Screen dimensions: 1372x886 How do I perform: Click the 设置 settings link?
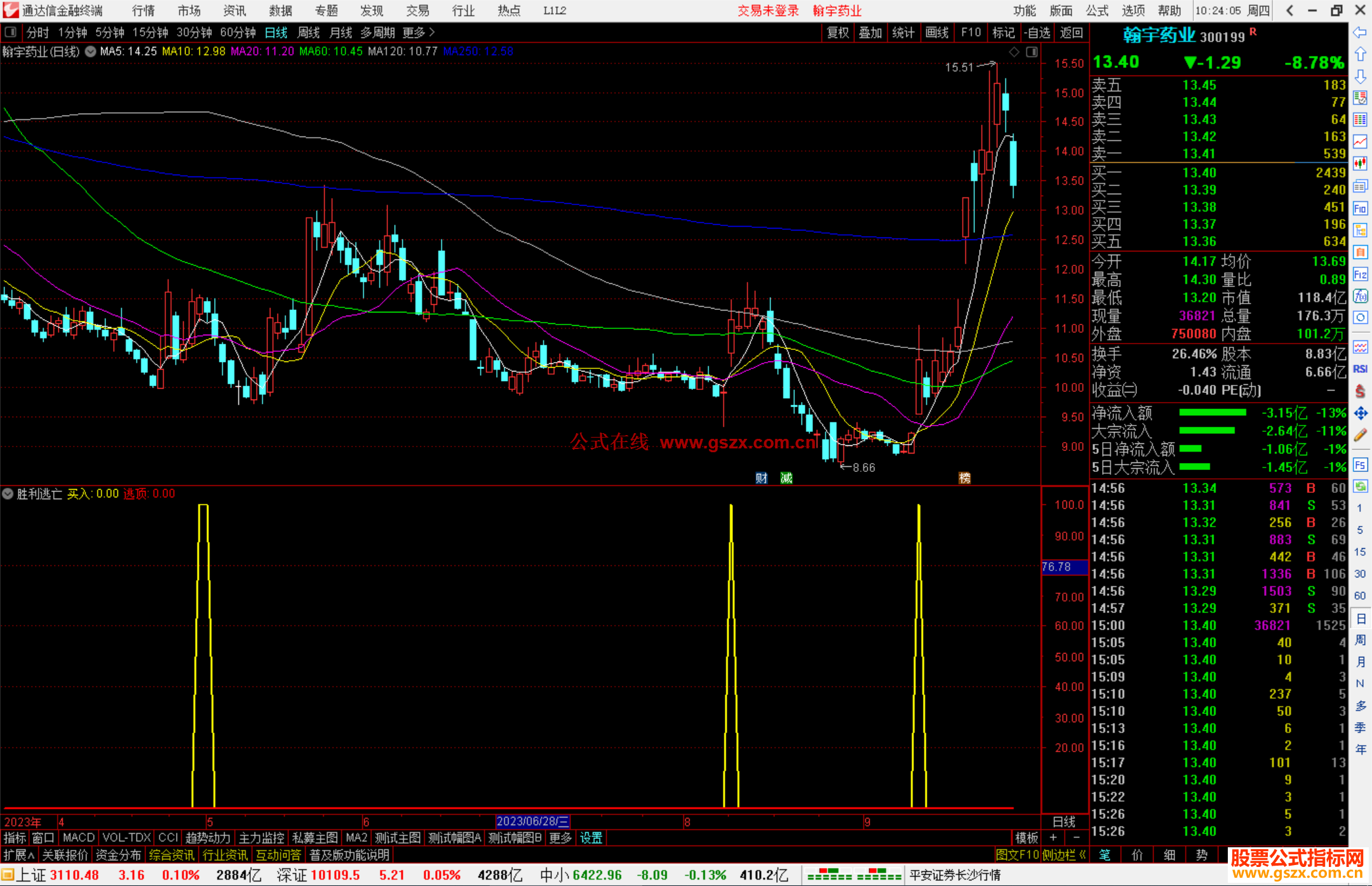click(591, 838)
